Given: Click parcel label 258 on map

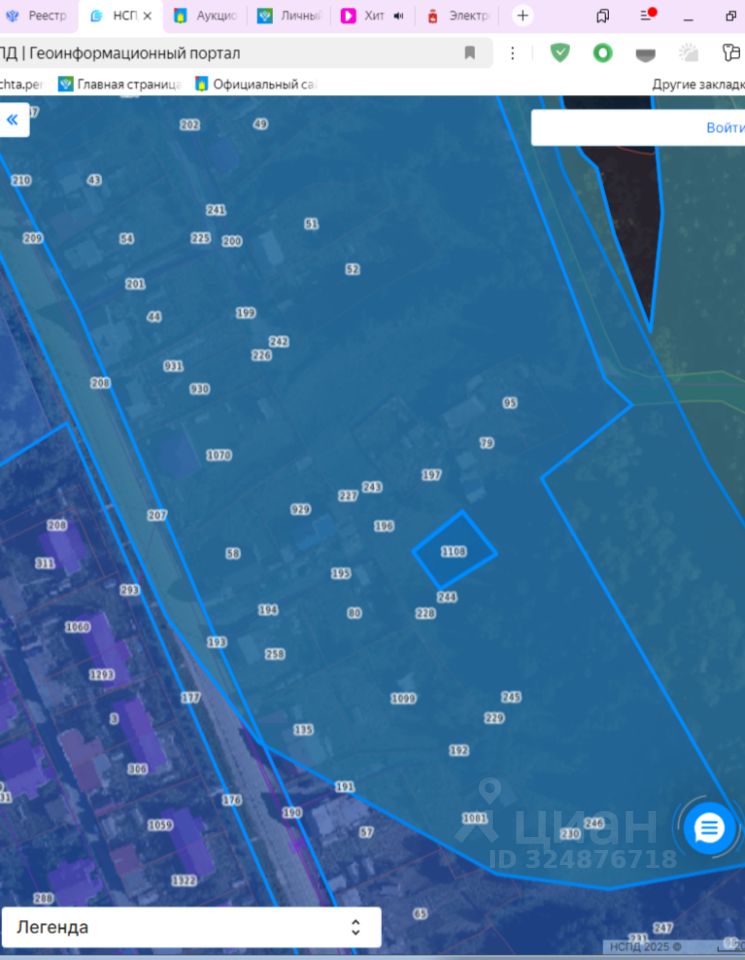Looking at the screenshot, I should point(275,654).
